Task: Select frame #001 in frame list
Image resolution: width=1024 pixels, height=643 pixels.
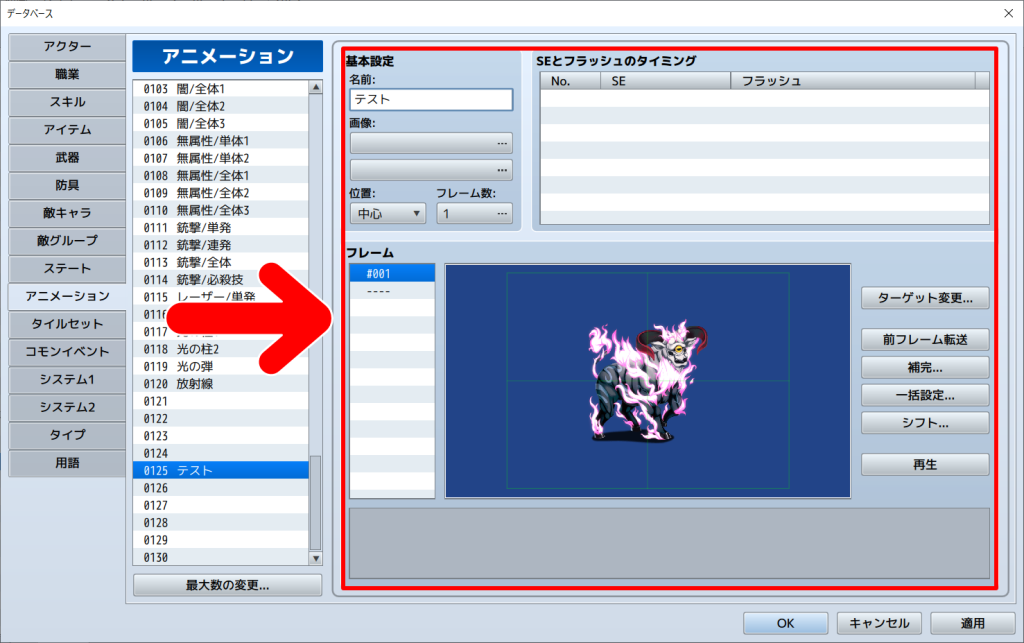Action: 392,274
